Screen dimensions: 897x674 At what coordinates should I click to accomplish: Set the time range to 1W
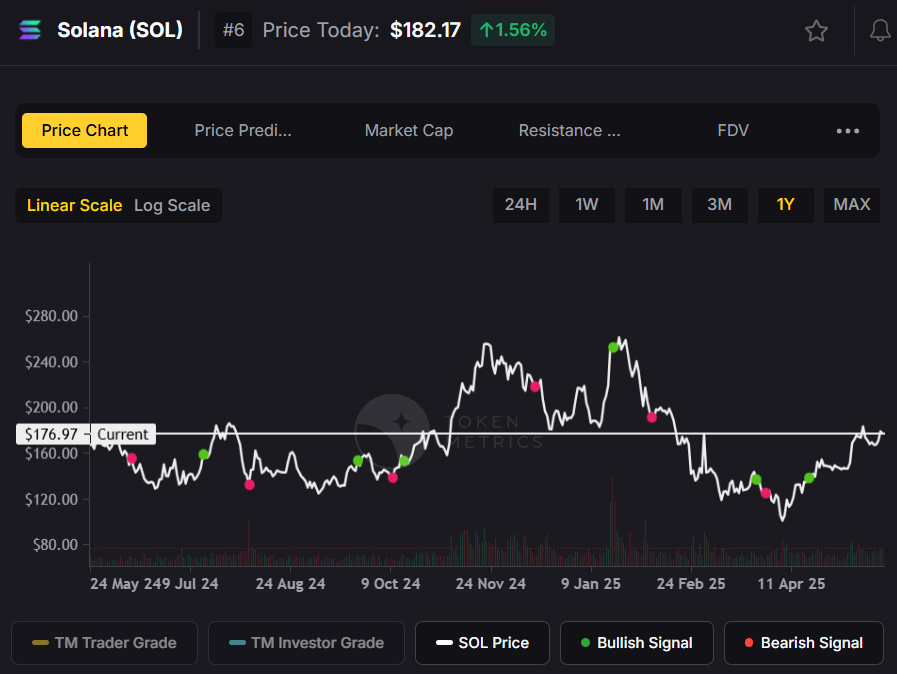click(586, 205)
